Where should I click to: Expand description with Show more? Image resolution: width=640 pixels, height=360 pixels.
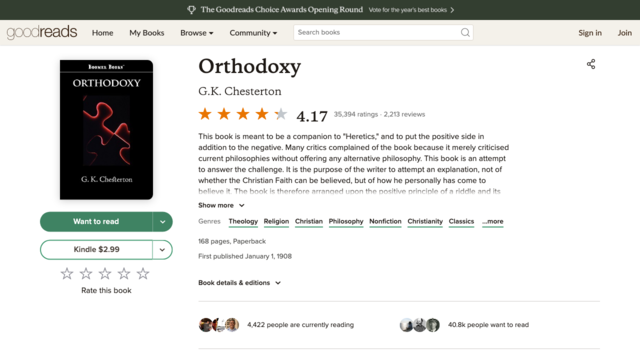[x=221, y=205]
